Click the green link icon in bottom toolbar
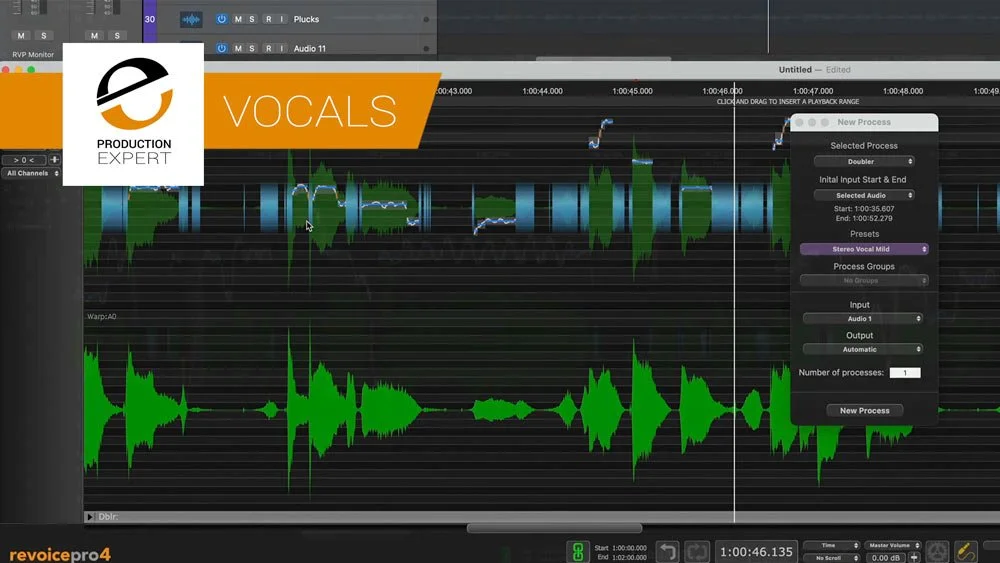The width and height of the screenshot is (1000, 563). [578, 552]
